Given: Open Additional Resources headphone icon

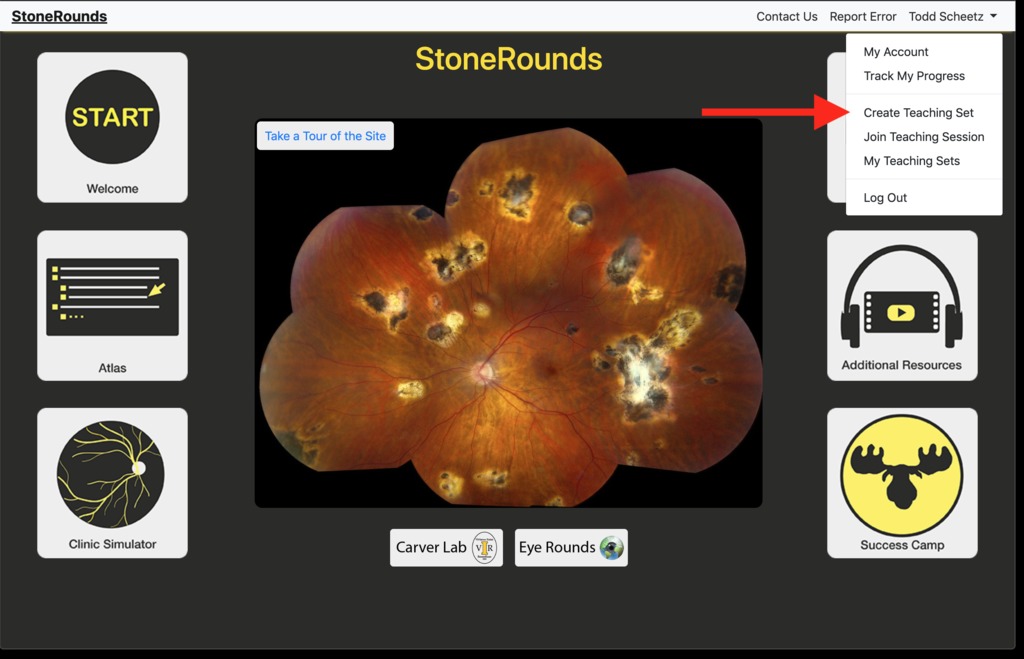Looking at the screenshot, I should (901, 296).
